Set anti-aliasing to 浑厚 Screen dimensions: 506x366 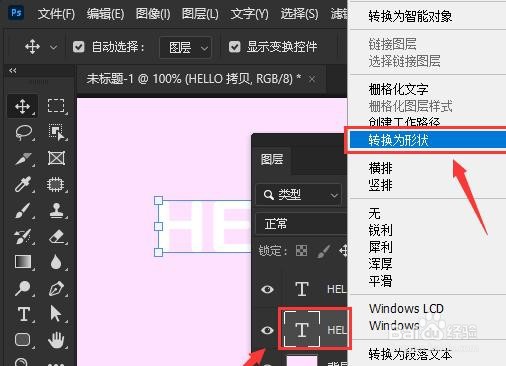[380, 264]
